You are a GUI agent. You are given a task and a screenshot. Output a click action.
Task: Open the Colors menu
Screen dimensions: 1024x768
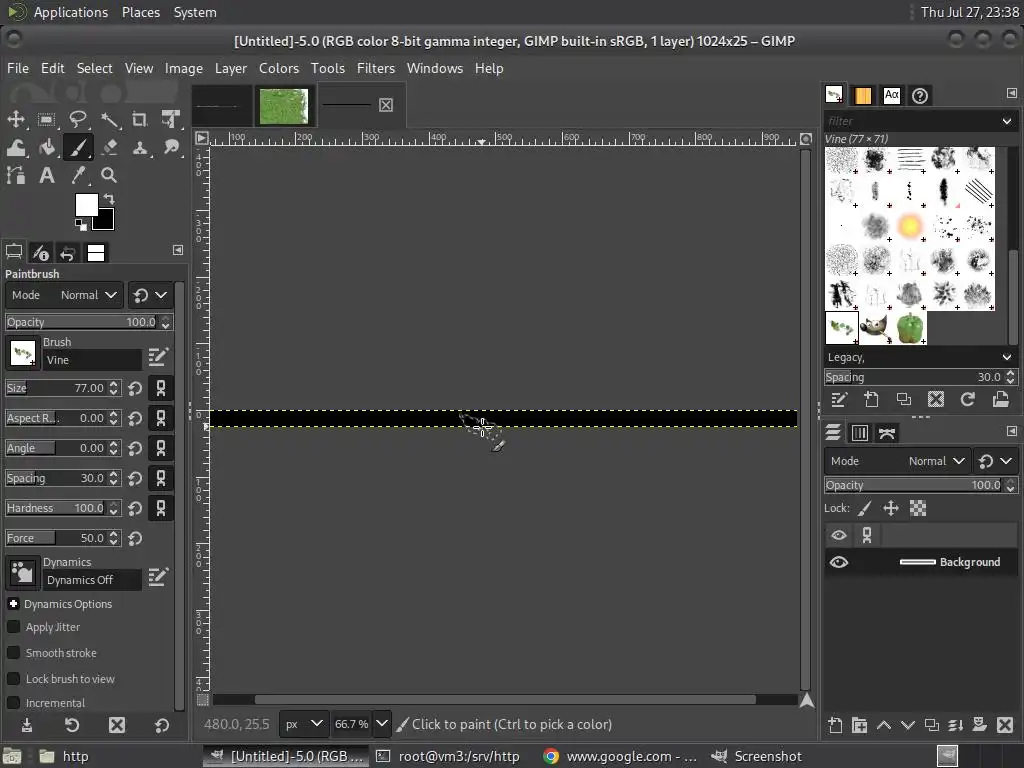(279, 68)
